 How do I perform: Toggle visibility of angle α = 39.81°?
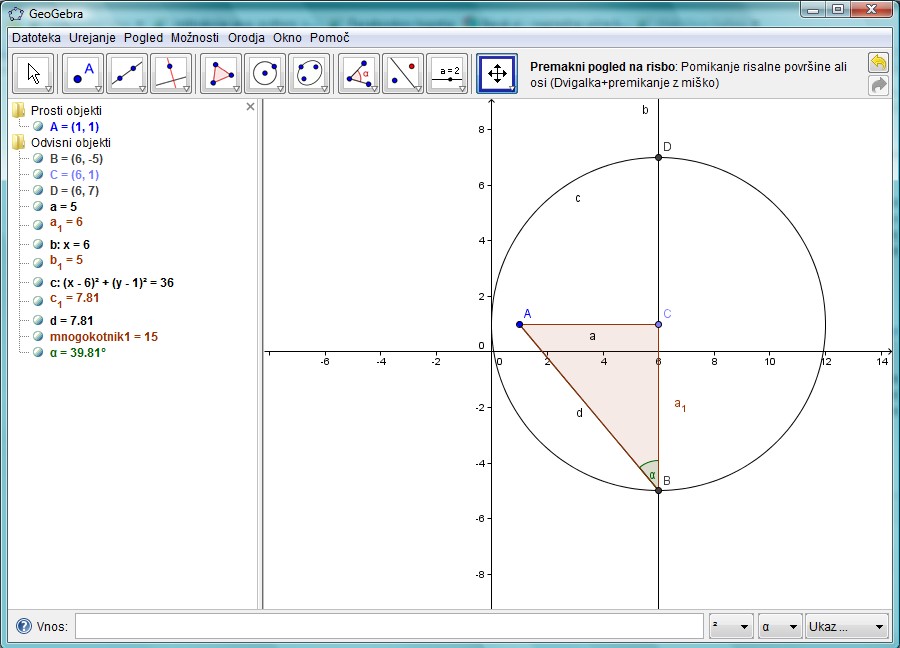[x=38, y=352]
